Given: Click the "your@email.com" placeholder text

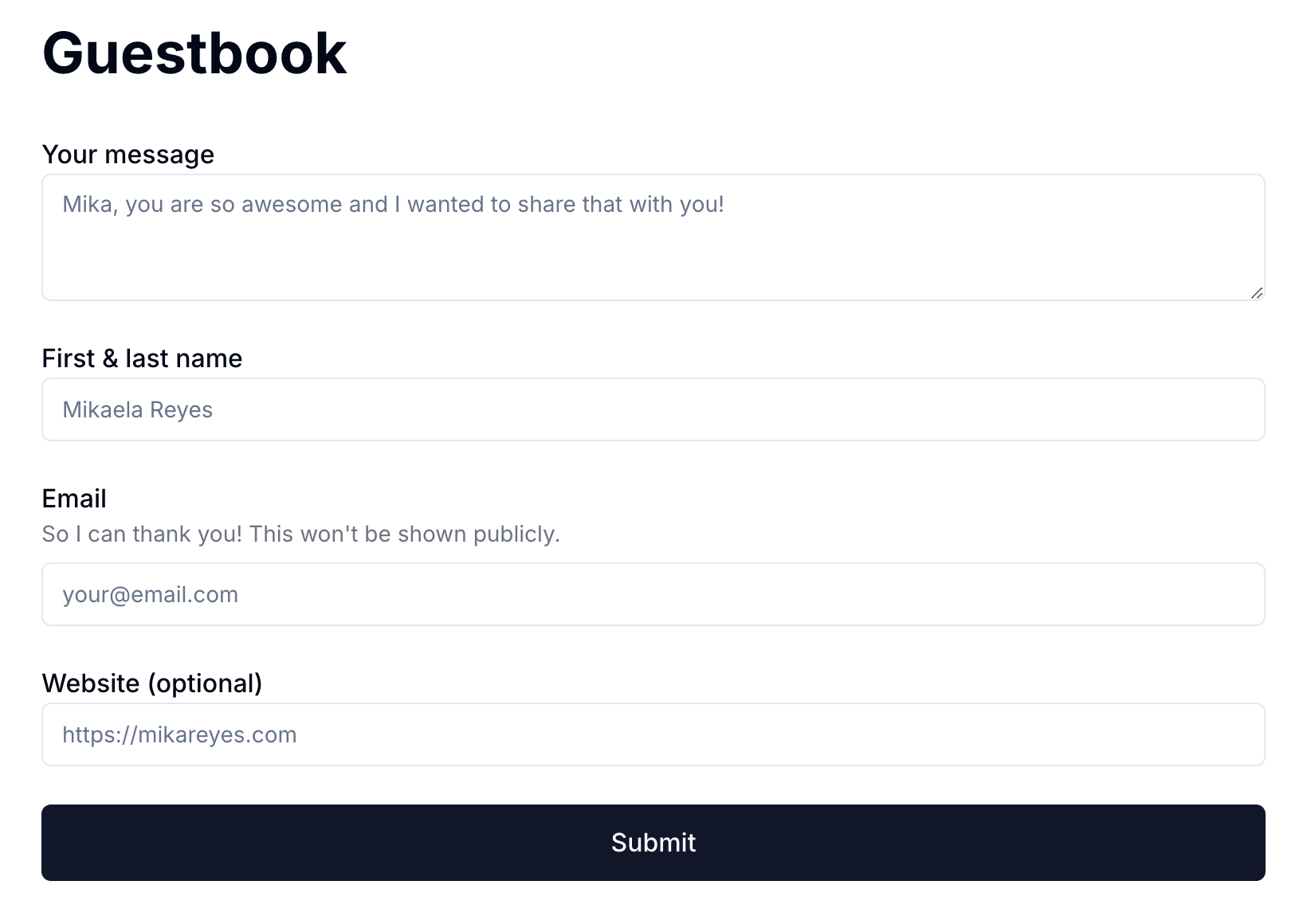Looking at the screenshot, I should (x=150, y=595).
